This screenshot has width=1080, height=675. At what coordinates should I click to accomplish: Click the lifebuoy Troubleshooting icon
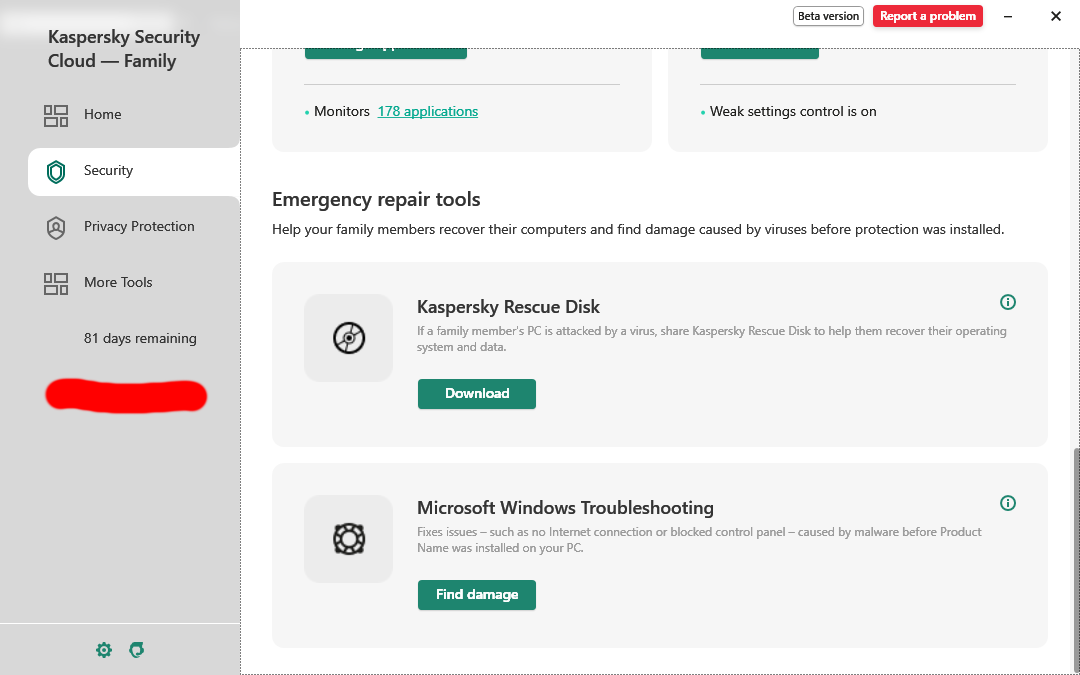348,539
